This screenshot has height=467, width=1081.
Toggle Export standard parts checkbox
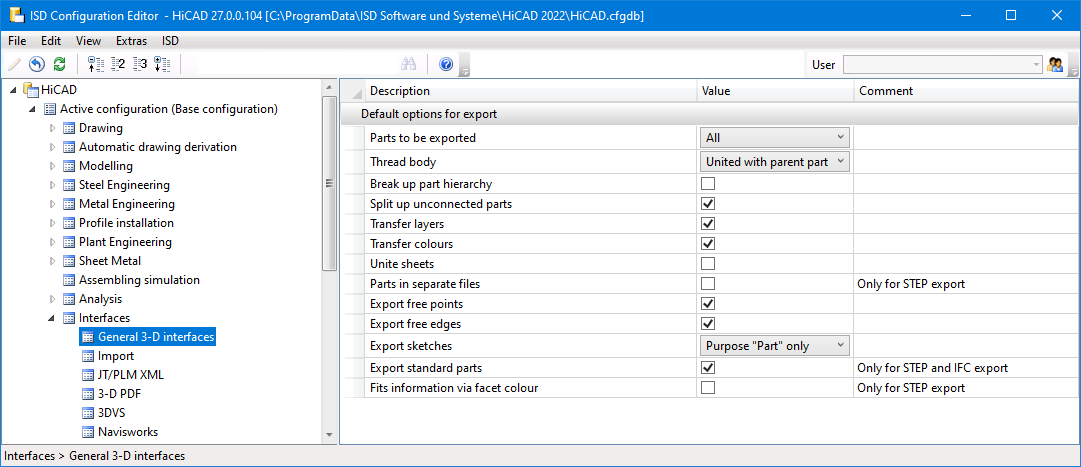pos(707,368)
